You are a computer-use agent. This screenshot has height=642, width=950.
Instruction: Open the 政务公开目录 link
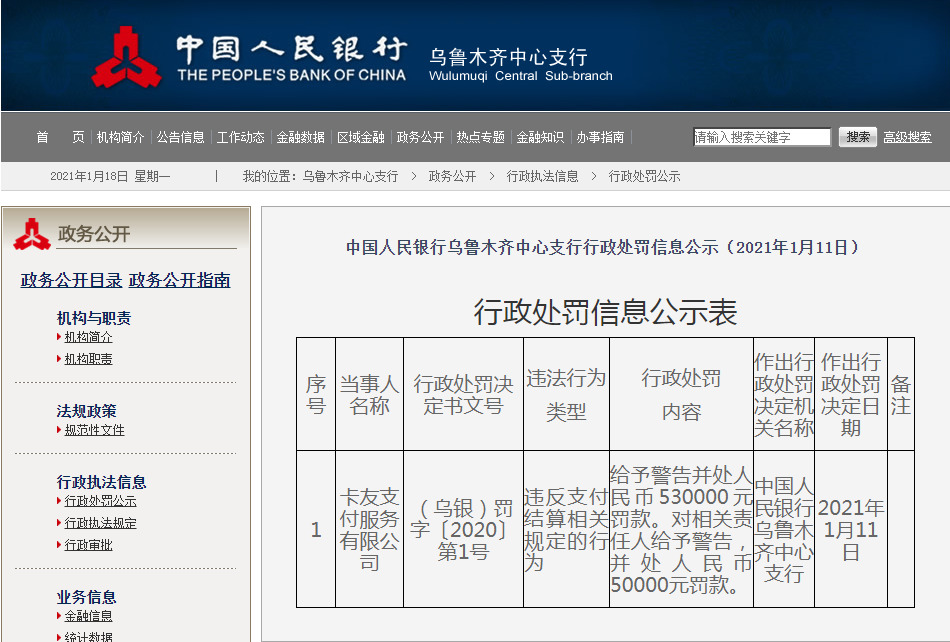(x=71, y=280)
